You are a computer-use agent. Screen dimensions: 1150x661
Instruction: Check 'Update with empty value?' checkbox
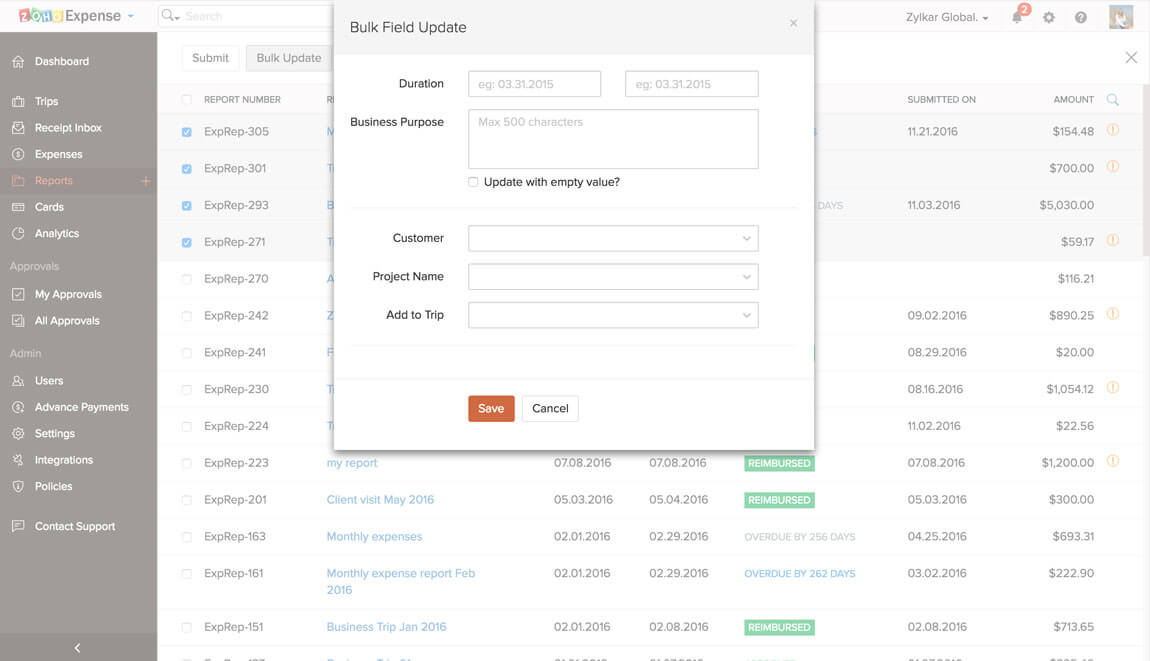coord(473,182)
